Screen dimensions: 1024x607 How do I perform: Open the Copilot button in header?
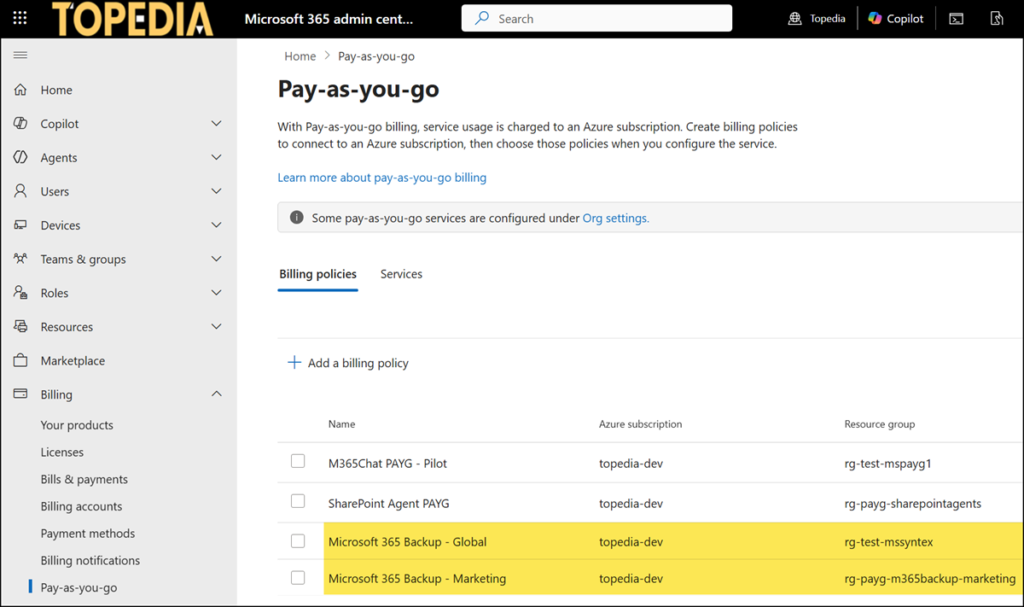(x=895, y=18)
